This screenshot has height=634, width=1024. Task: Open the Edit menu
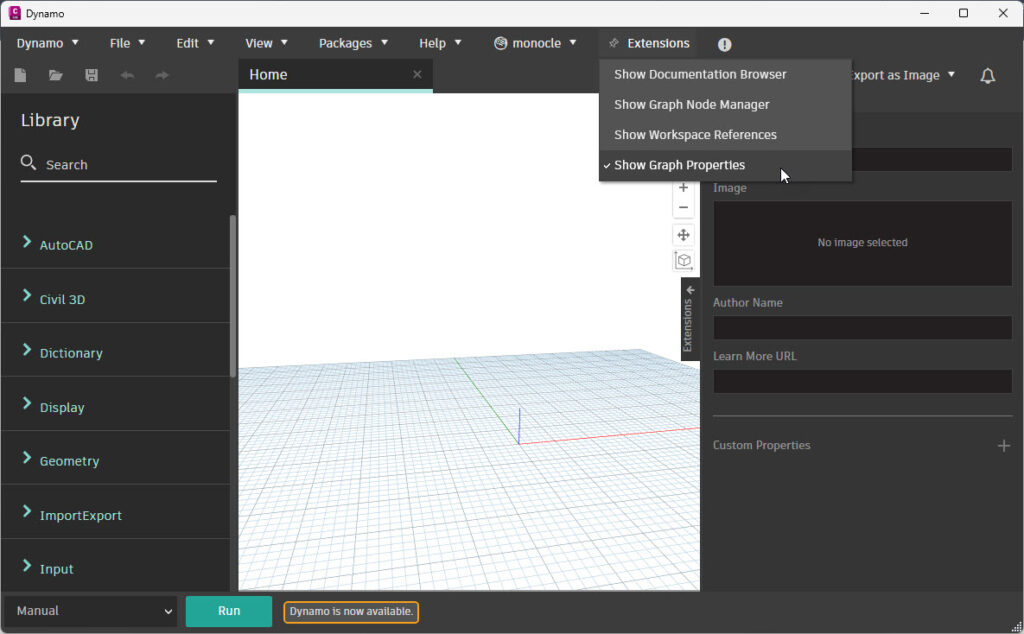click(x=195, y=43)
